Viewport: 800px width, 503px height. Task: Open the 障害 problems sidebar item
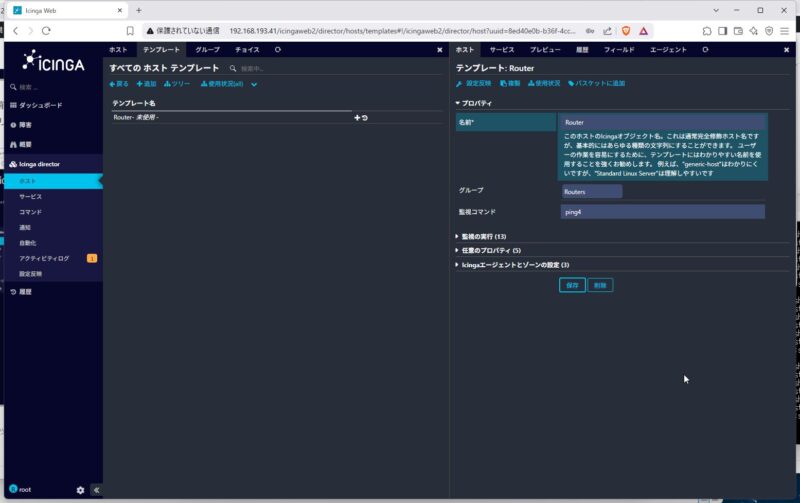click(21, 125)
